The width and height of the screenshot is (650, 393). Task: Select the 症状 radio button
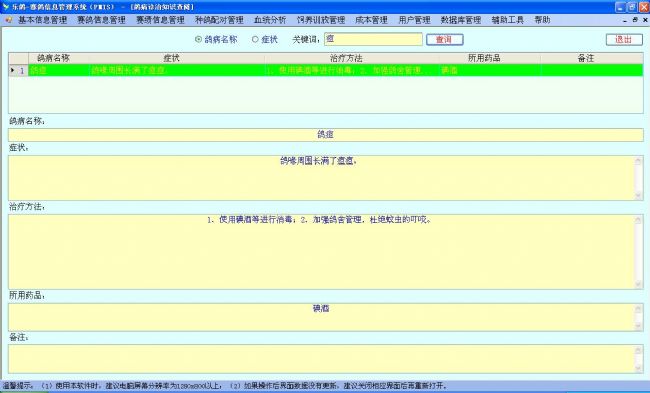(x=255, y=39)
